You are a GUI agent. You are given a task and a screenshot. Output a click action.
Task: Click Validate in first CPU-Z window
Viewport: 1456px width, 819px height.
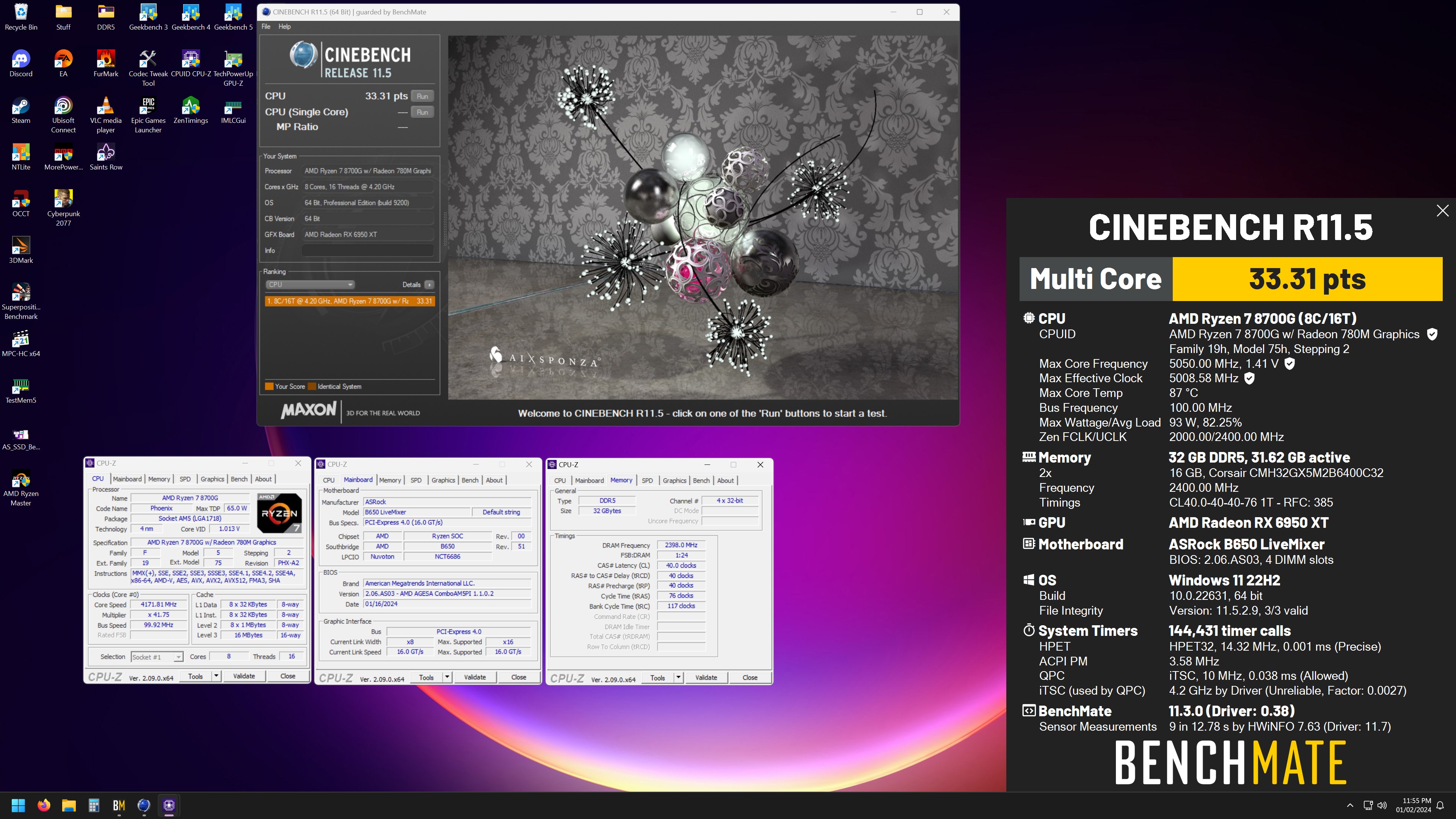244,676
